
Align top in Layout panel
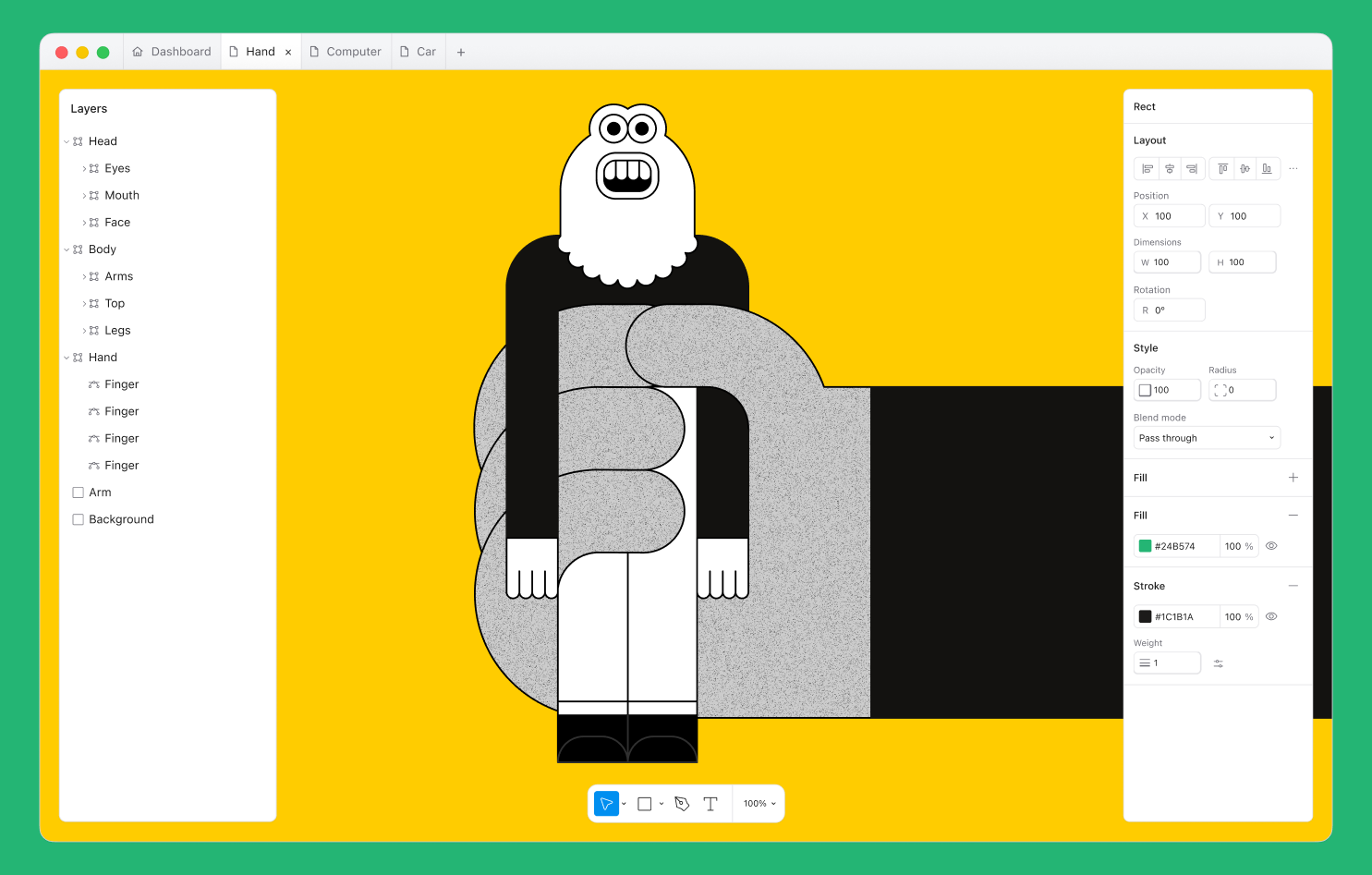[1222, 169]
